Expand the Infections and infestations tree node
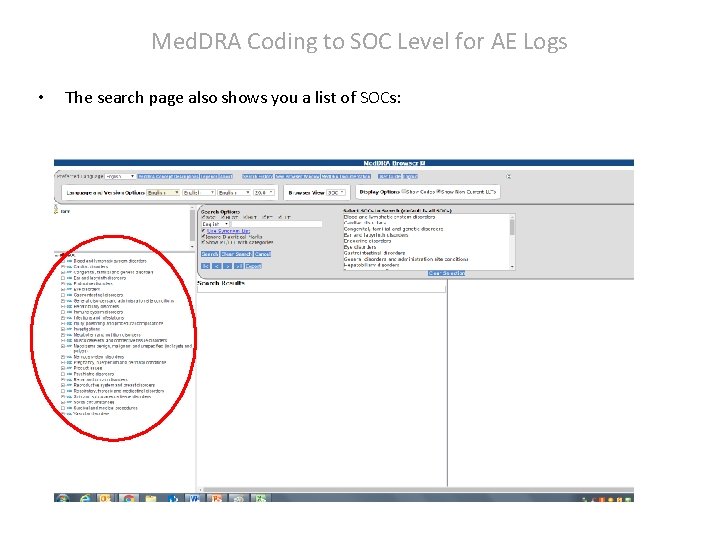The image size is (720, 540). click(63, 318)
